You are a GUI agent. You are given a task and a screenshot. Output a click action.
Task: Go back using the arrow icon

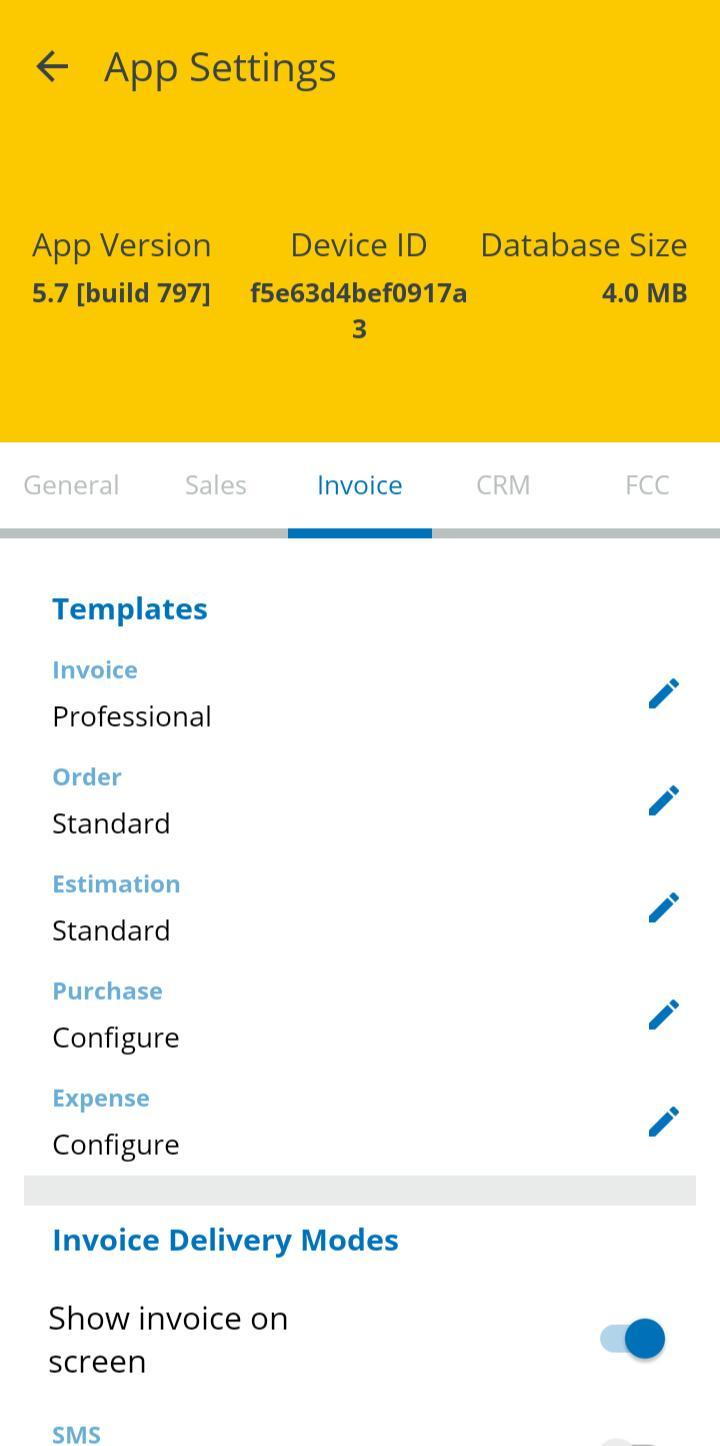pyautogui.click(x=51, y=67)
